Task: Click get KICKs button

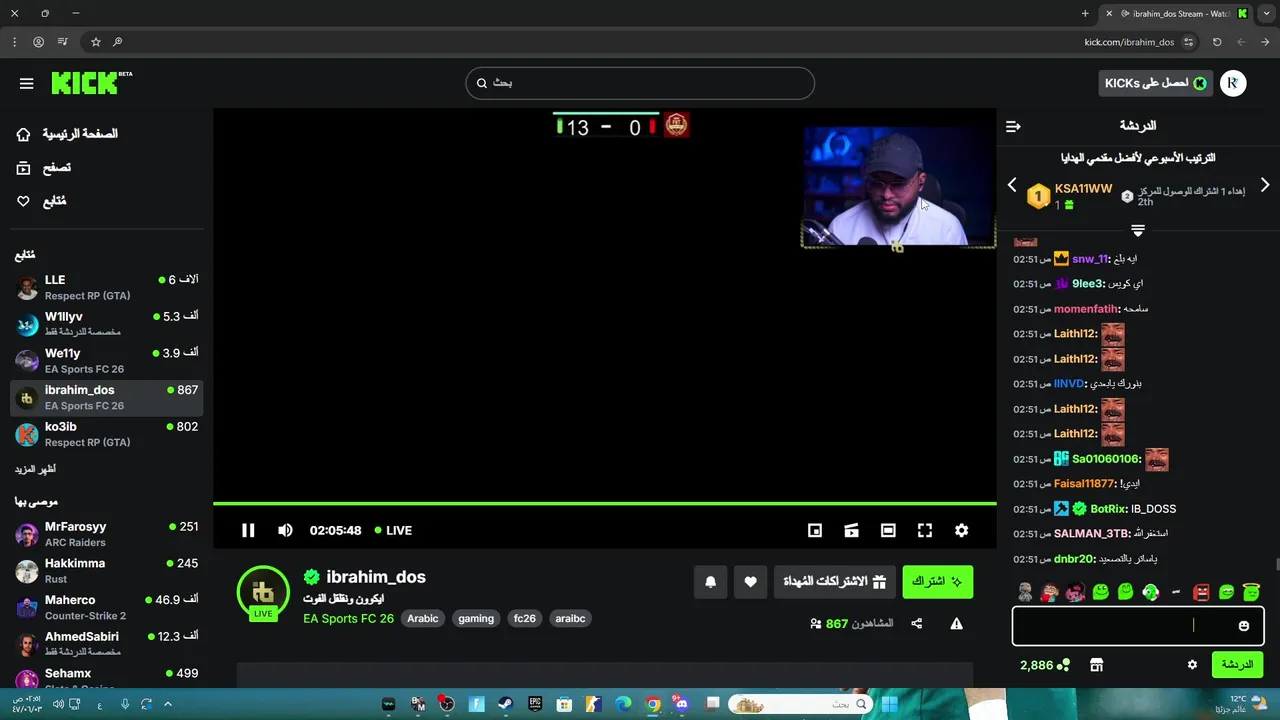Action: (x=1156, y=83)
